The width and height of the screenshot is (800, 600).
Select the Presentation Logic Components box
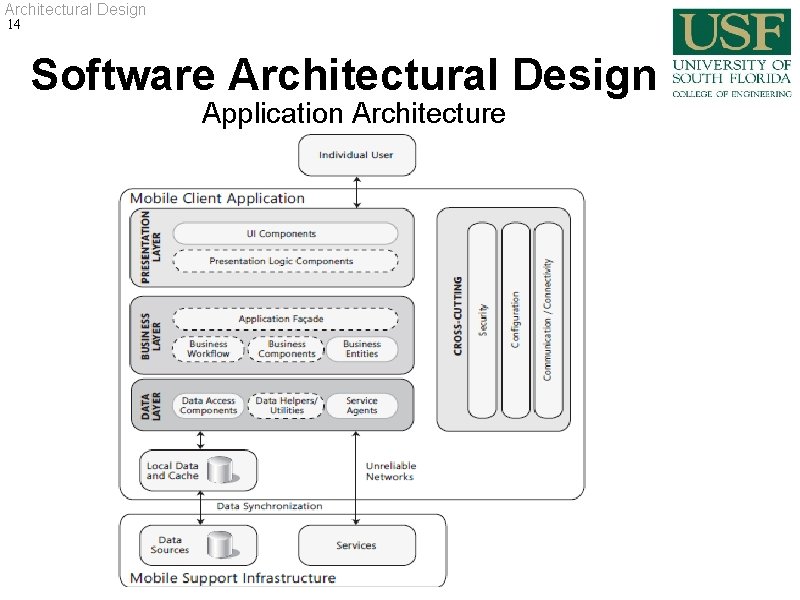(x=285, y=261)
